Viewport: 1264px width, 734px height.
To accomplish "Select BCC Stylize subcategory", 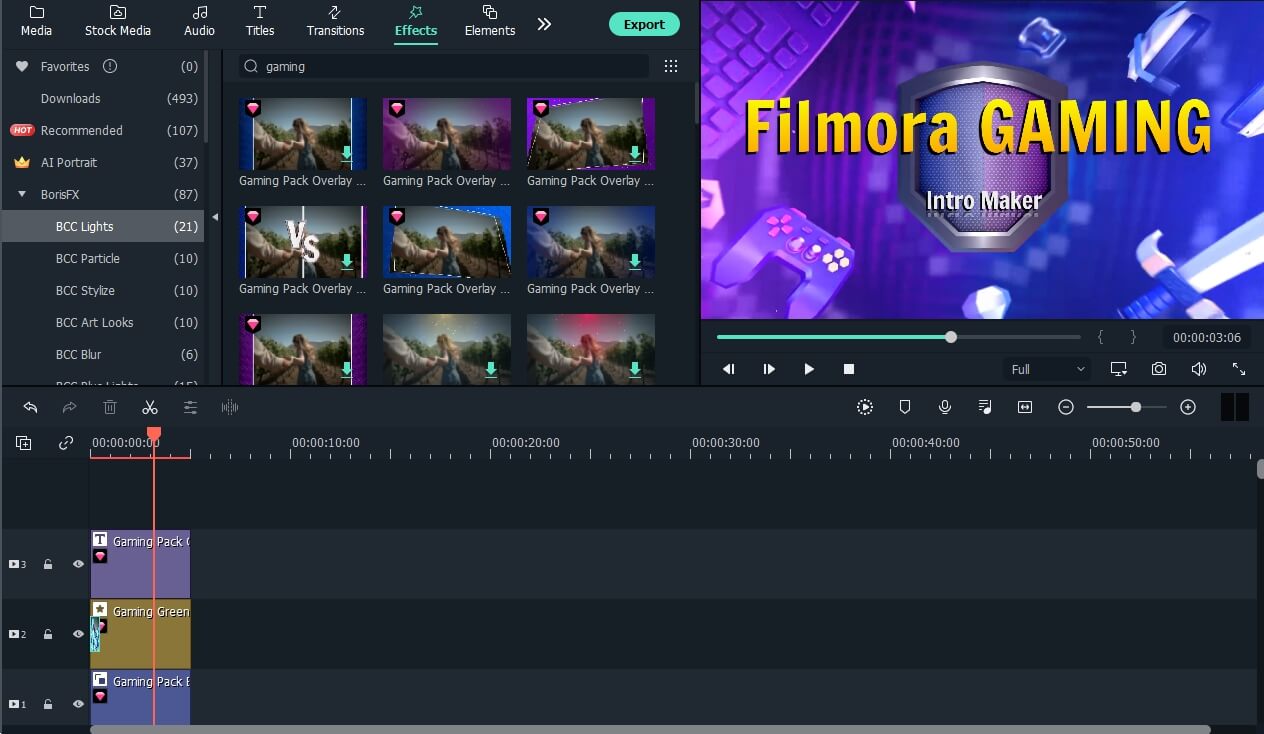I will pyautogui.click(x=103, y=290).
